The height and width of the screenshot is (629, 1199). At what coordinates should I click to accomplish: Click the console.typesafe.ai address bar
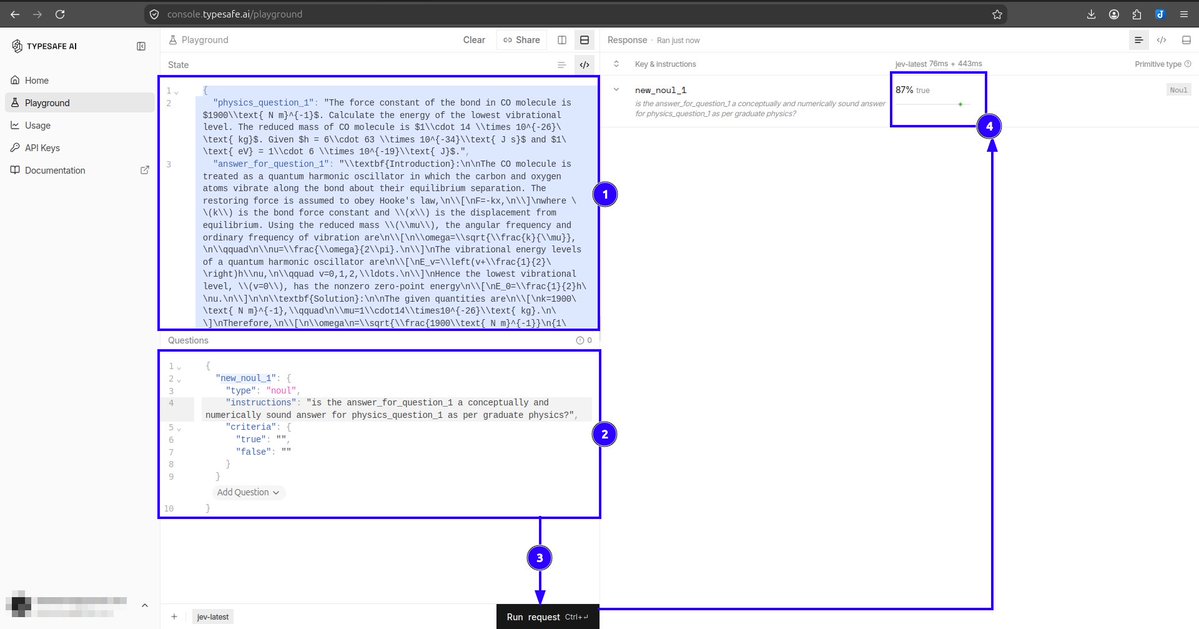tap(574, 14)
